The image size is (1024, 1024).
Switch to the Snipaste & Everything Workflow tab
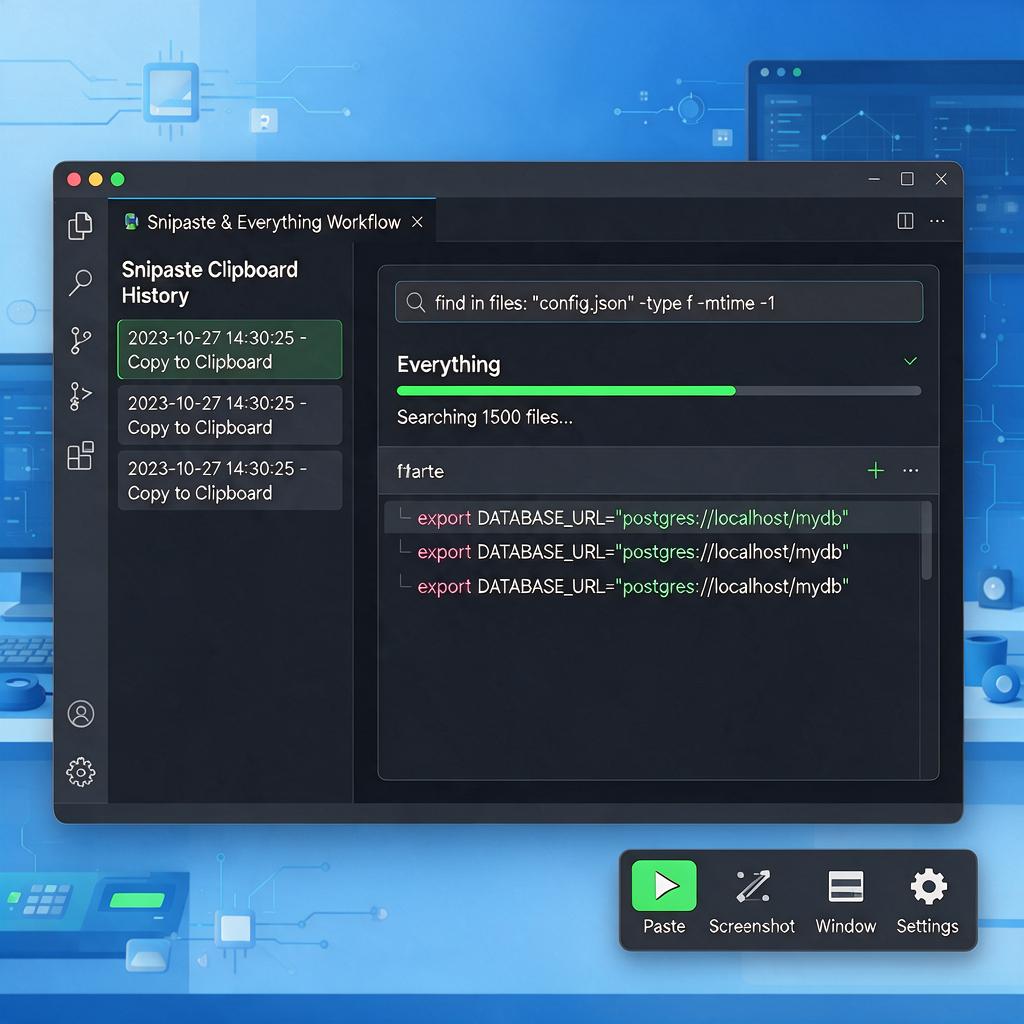coord(272,222)
